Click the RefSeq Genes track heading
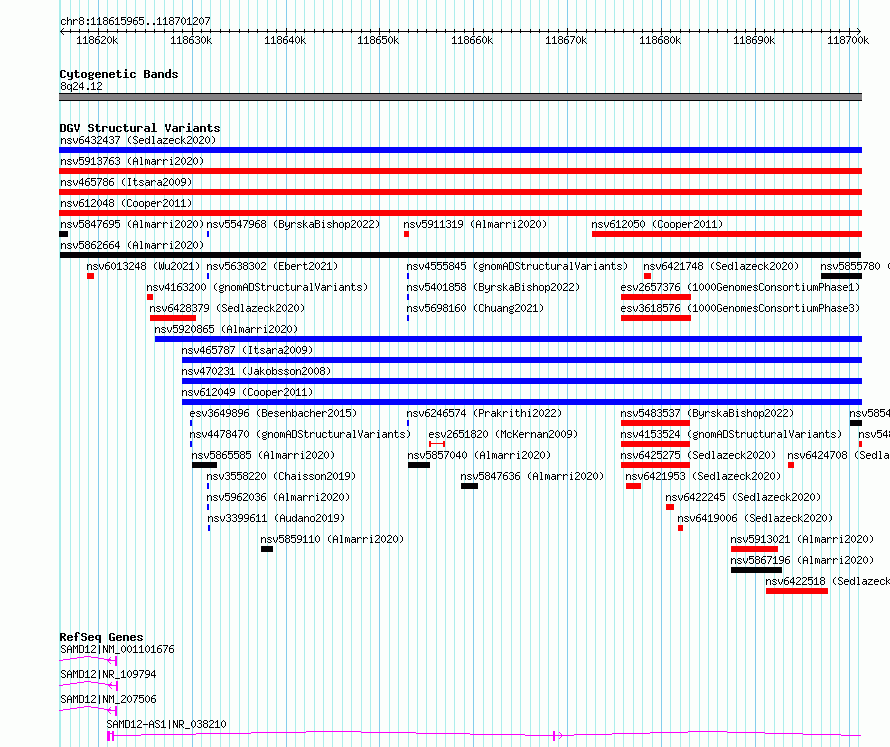The width and height of the screenshot is (890, 747). (x=101, y=637)
